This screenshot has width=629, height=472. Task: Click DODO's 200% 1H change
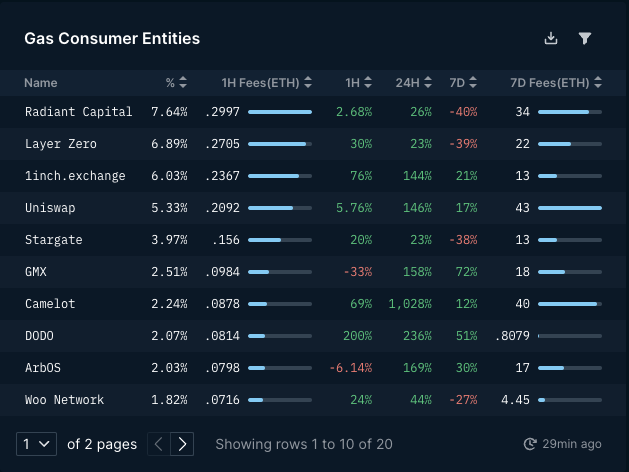tap(358, 336)
